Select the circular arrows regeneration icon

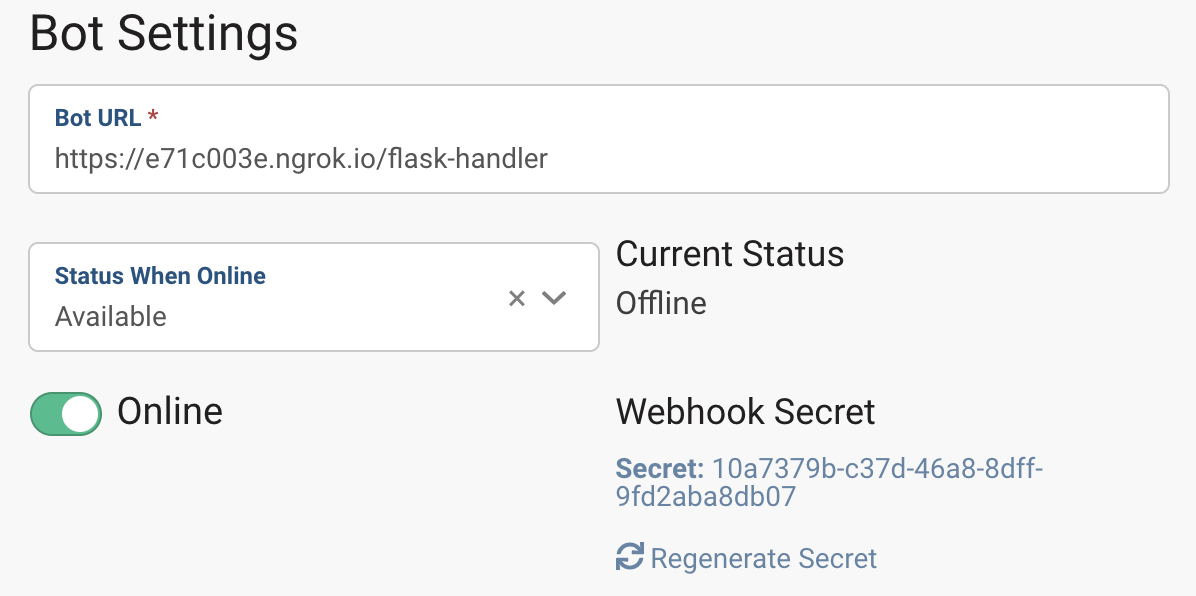[628, 557]
